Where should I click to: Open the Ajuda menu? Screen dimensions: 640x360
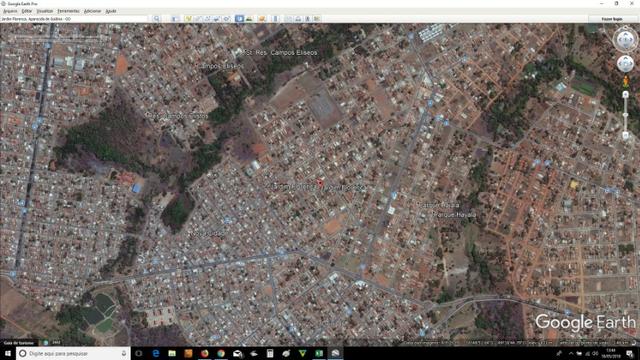(x=111, y=11)
